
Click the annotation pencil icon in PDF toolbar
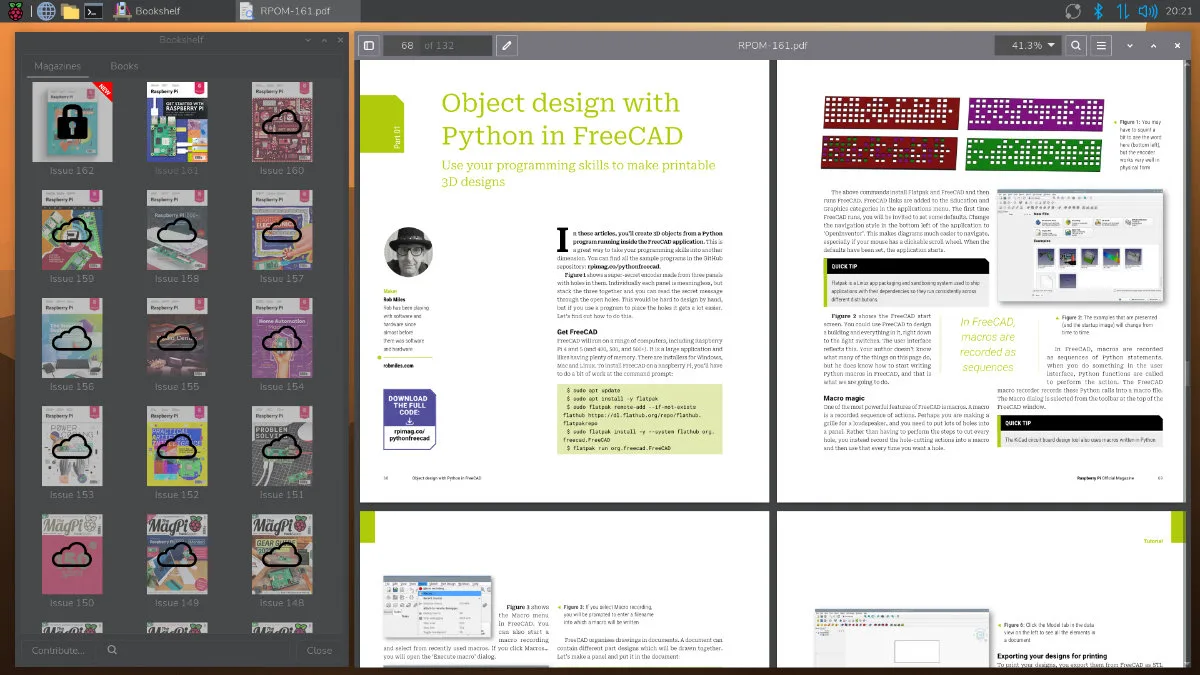pyautogui.click(x=507, y=46)
